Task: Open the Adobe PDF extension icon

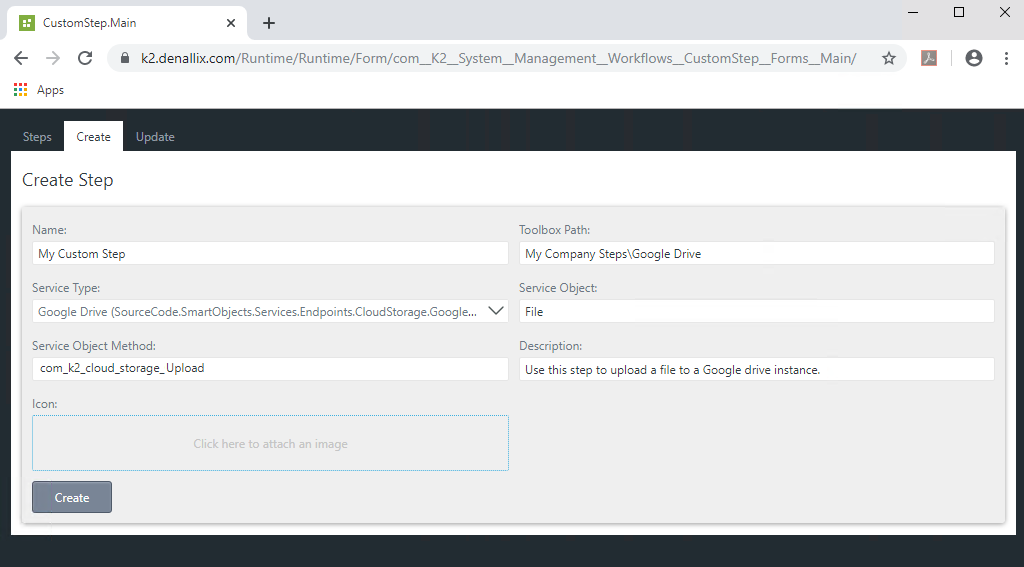Action: [929, 58]
